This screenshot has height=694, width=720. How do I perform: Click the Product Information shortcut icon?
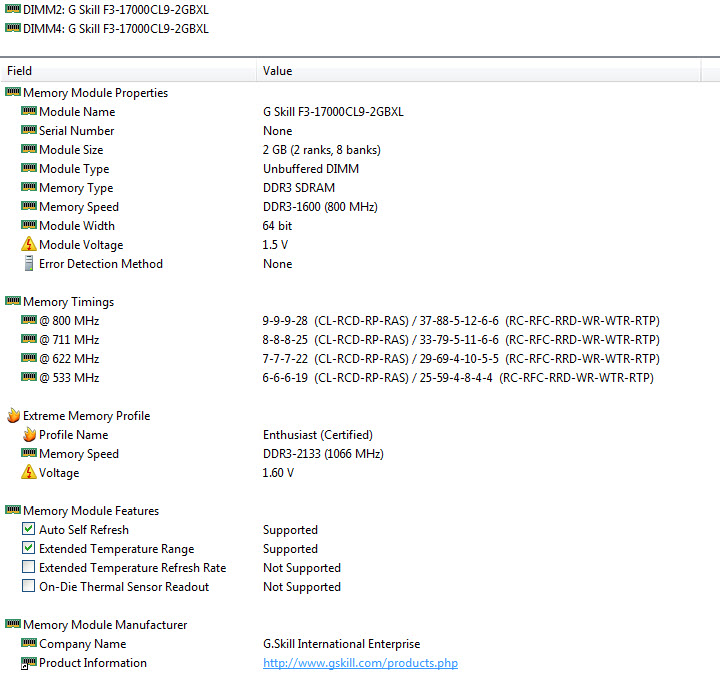coord(29,663)
